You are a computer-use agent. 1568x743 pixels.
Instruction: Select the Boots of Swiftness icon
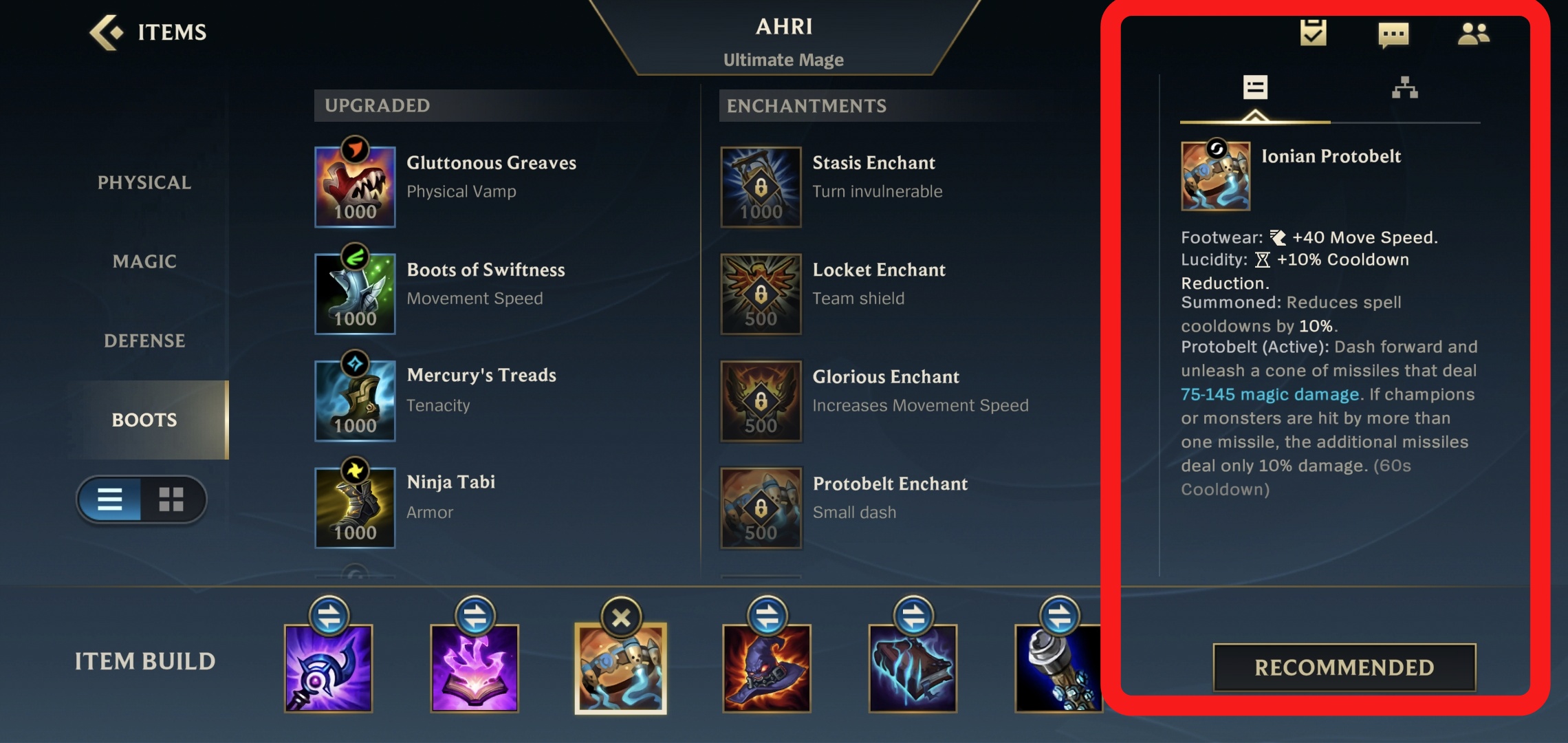point(355,294)
